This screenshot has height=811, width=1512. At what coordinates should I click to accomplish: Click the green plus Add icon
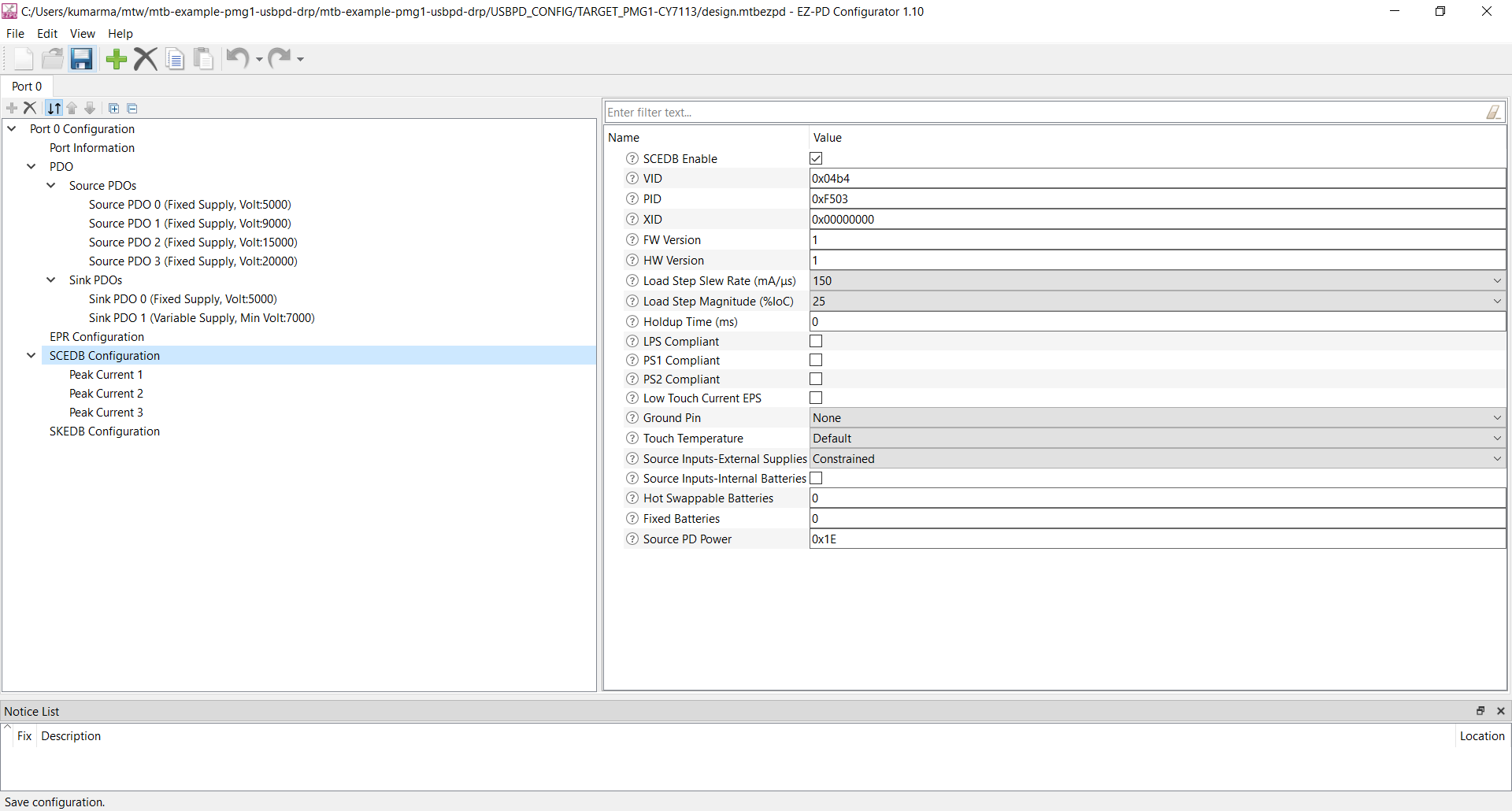pyautogui.click(x=117, y=59)
